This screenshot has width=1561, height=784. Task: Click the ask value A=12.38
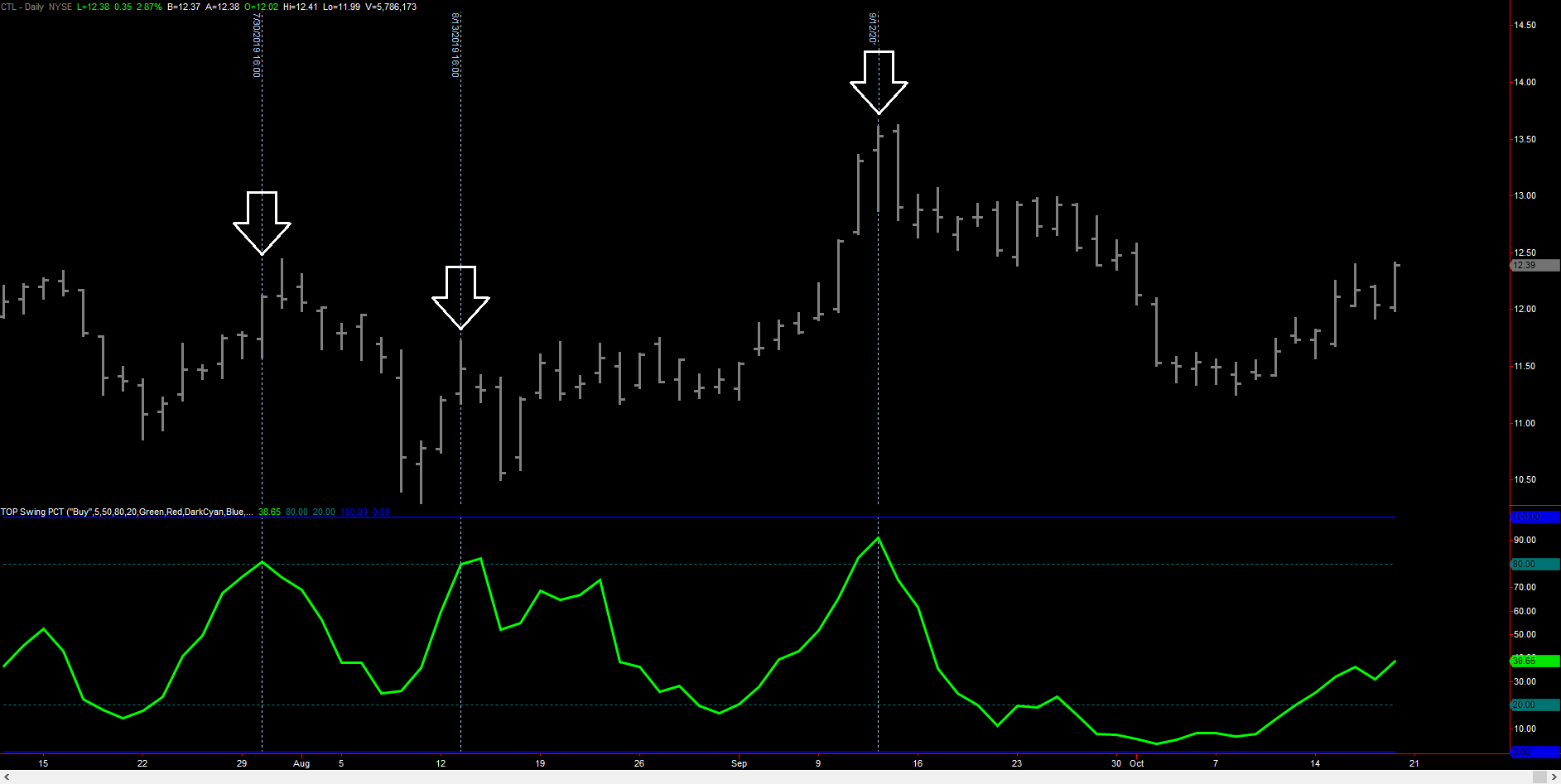point(222,7)
